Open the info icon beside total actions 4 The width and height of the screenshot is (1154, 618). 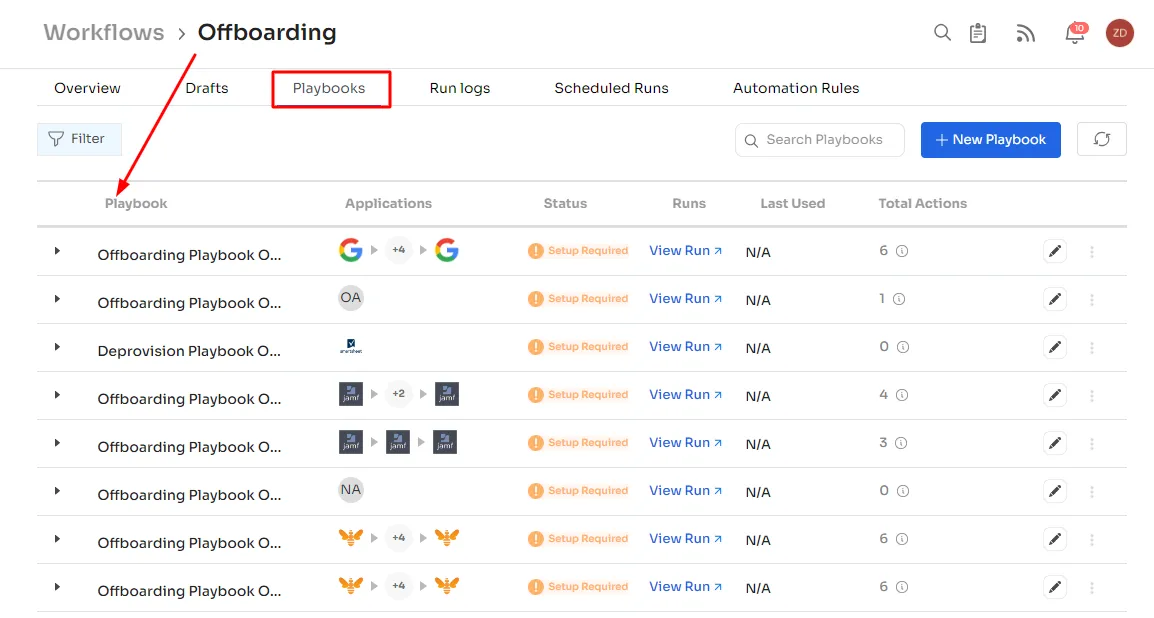pos(902,395)
